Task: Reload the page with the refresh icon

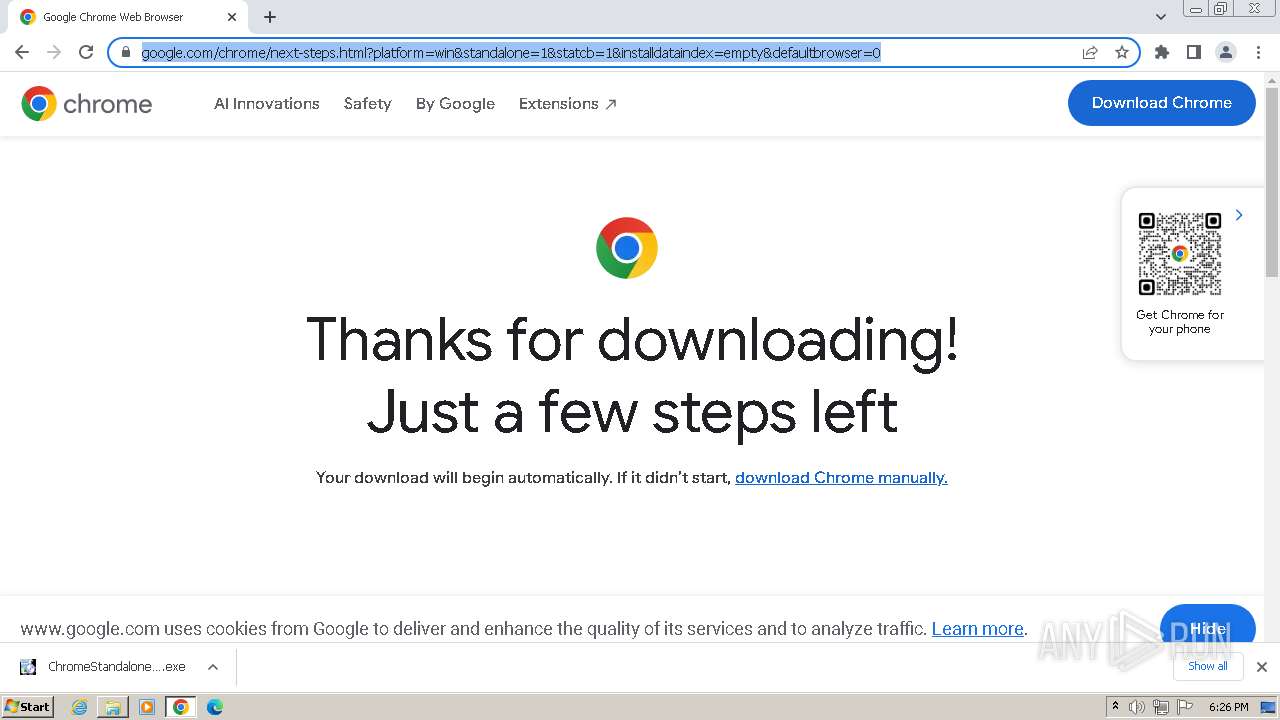Action: [x=86, y=52]
